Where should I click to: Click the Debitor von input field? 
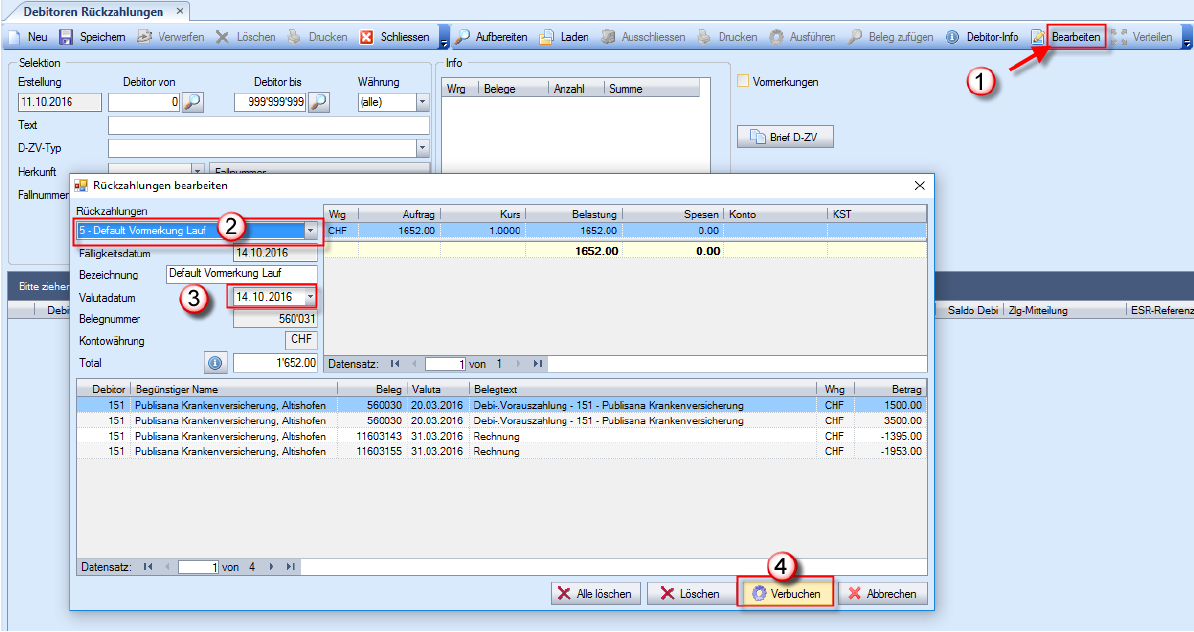(x=145, y=102)
